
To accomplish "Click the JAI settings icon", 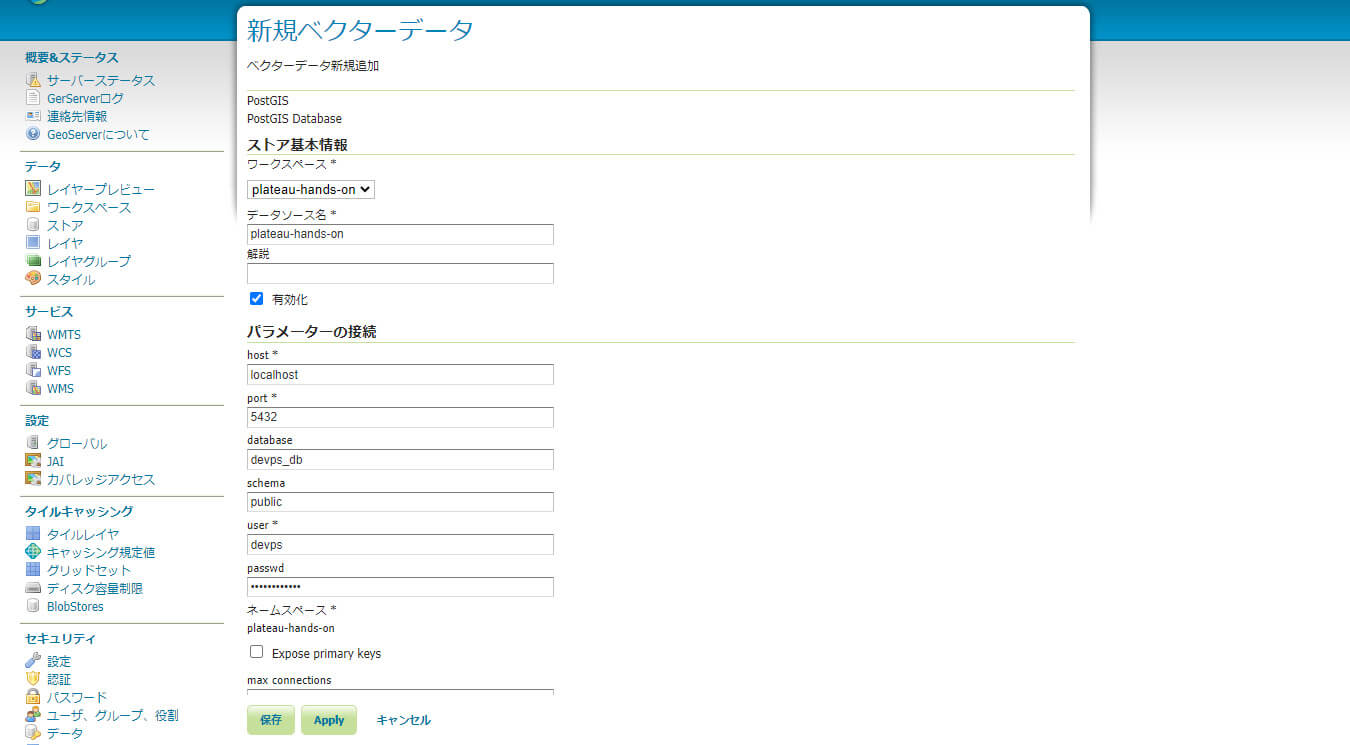I will 33,461.
